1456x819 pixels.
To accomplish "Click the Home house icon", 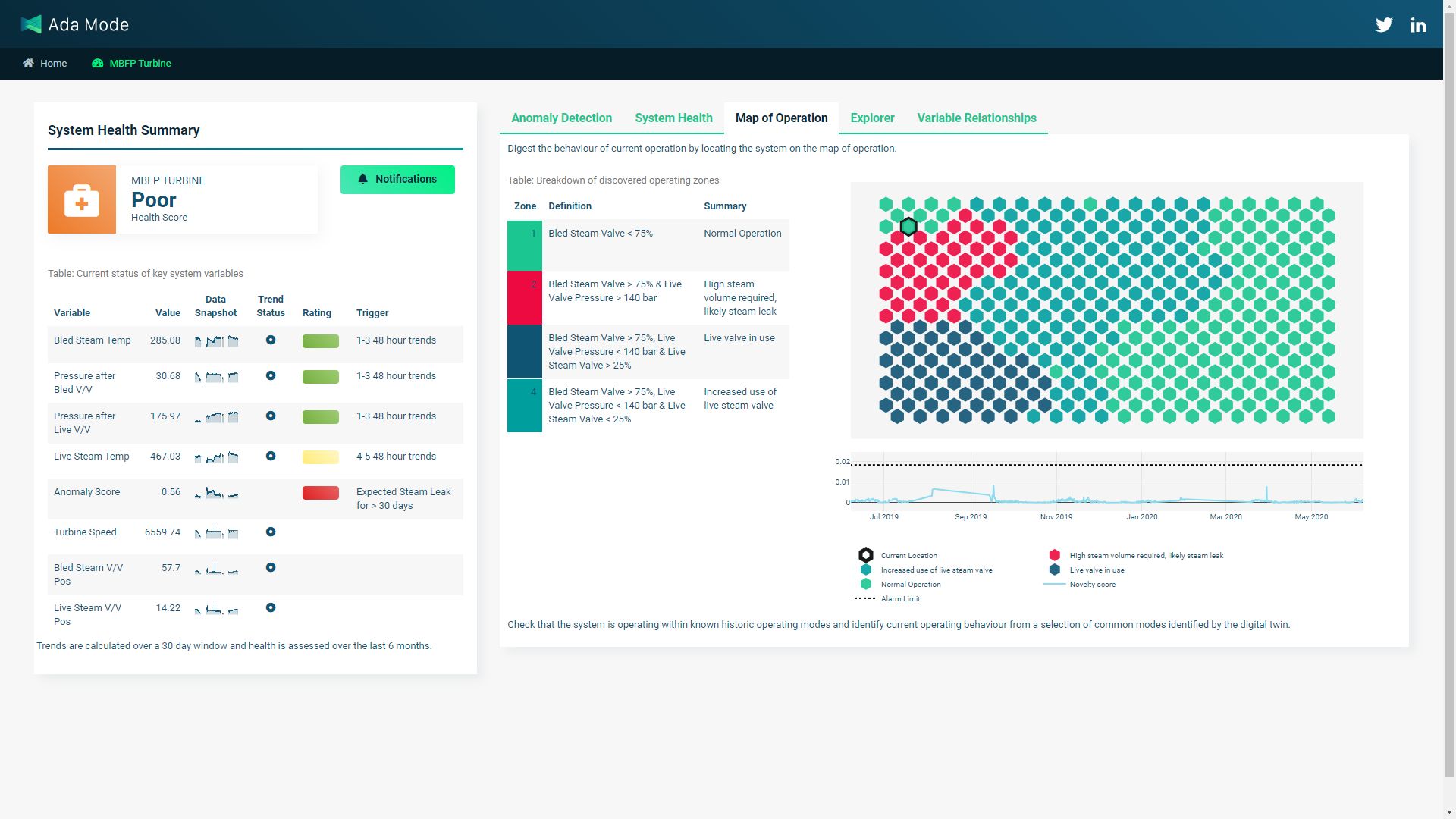I will tap(28, 63).
